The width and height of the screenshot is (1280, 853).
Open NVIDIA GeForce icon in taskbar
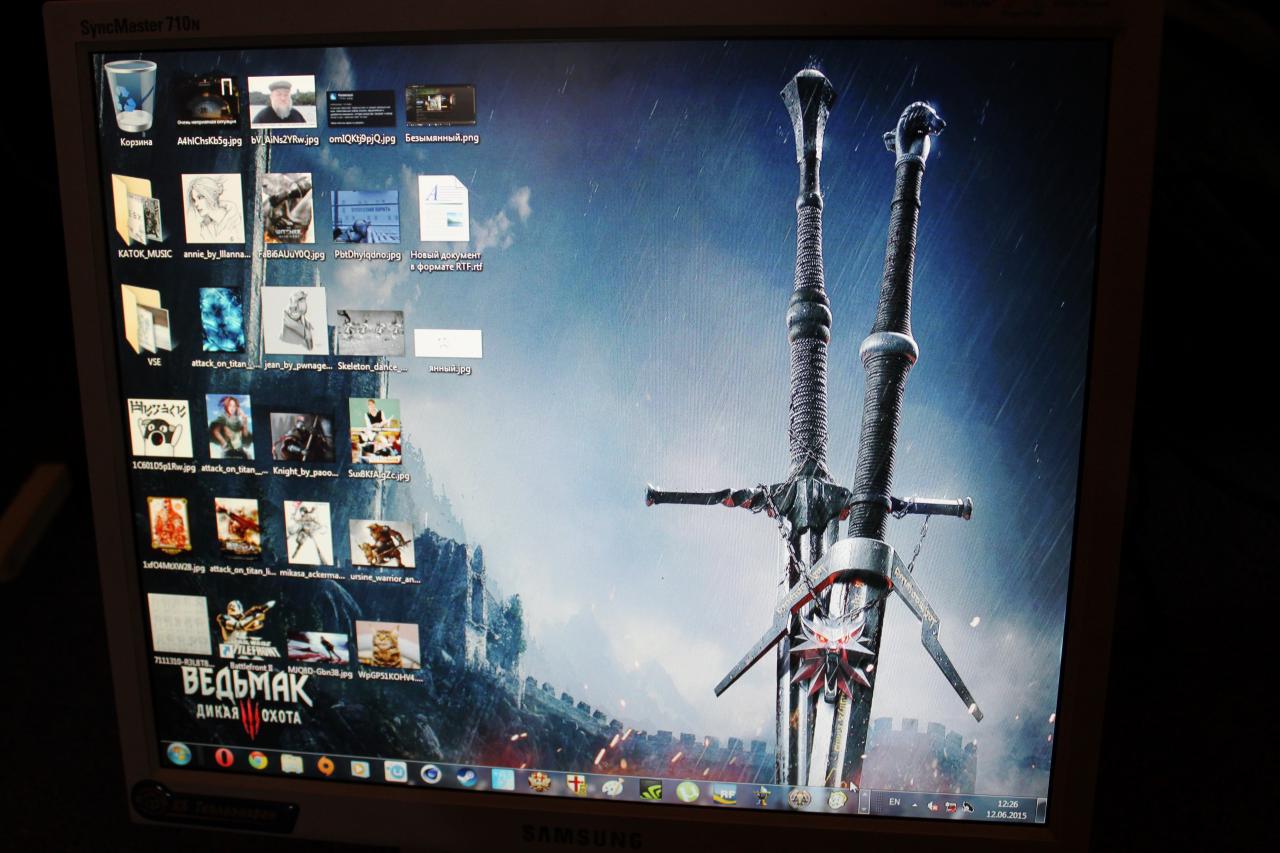tap(651, 789)
